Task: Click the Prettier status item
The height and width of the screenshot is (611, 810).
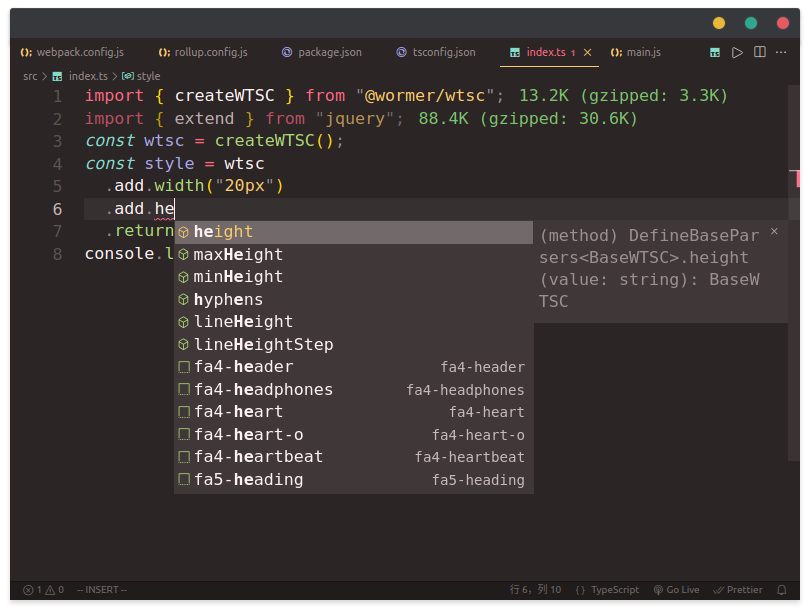Action: pos(738,590)
